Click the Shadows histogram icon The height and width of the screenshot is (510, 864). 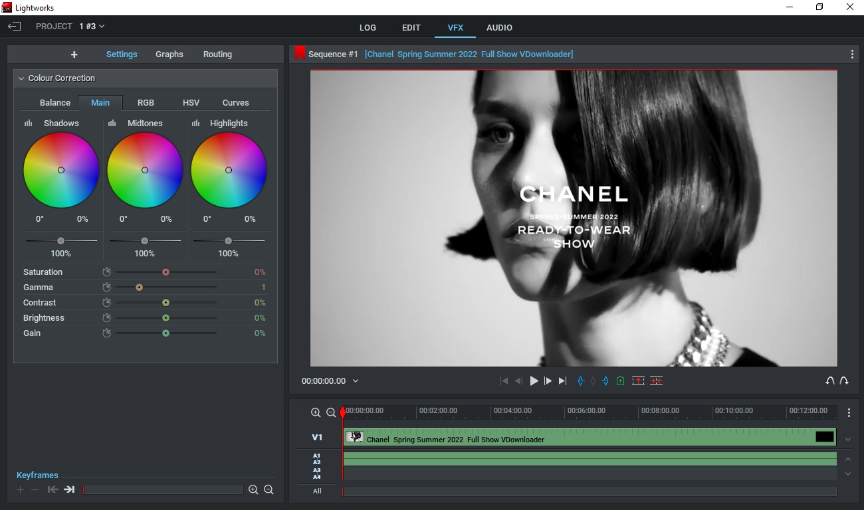click(x=28, y=123)
